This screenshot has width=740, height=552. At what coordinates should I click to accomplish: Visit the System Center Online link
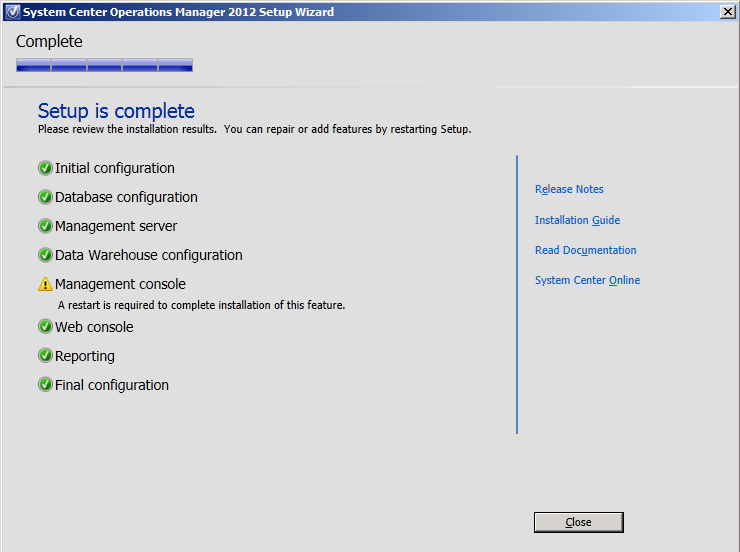(587, 280)
